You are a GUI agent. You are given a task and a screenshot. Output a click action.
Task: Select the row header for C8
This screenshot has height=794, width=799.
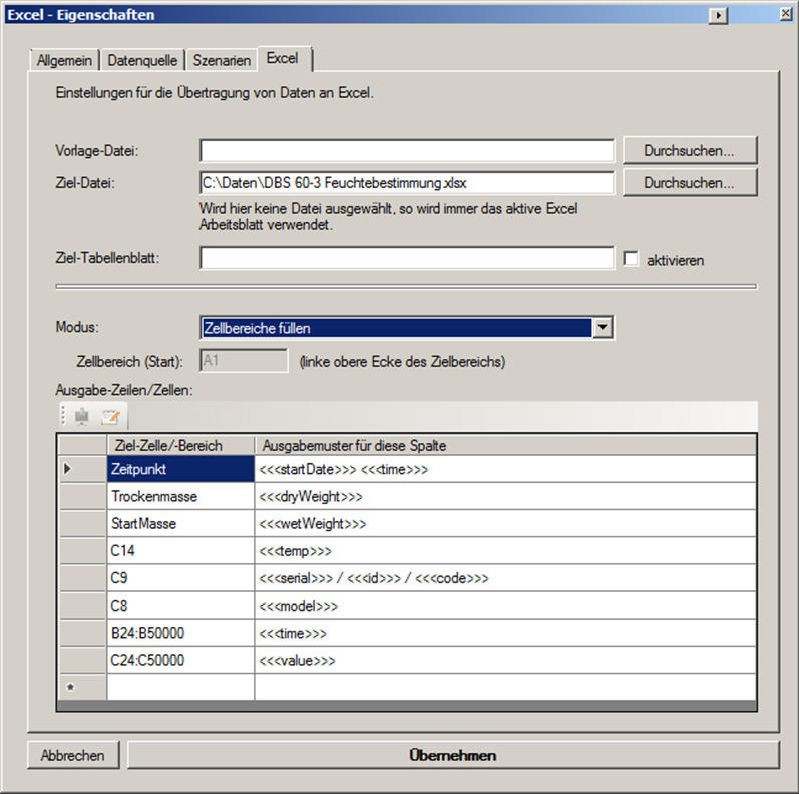83,605
